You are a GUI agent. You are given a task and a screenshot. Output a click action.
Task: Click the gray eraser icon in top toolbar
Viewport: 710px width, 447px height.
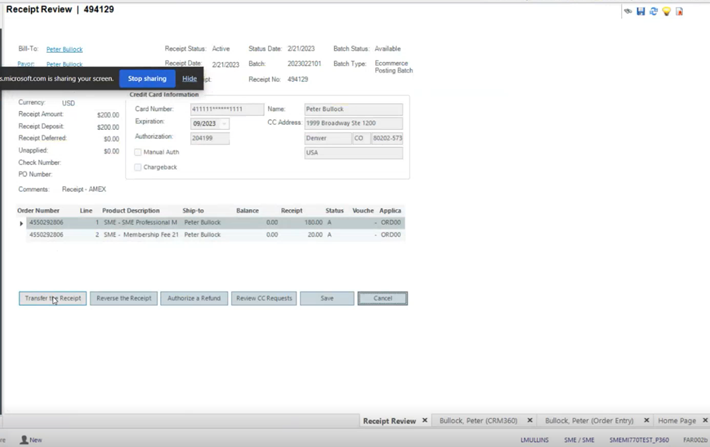click(x=628, y=11)
